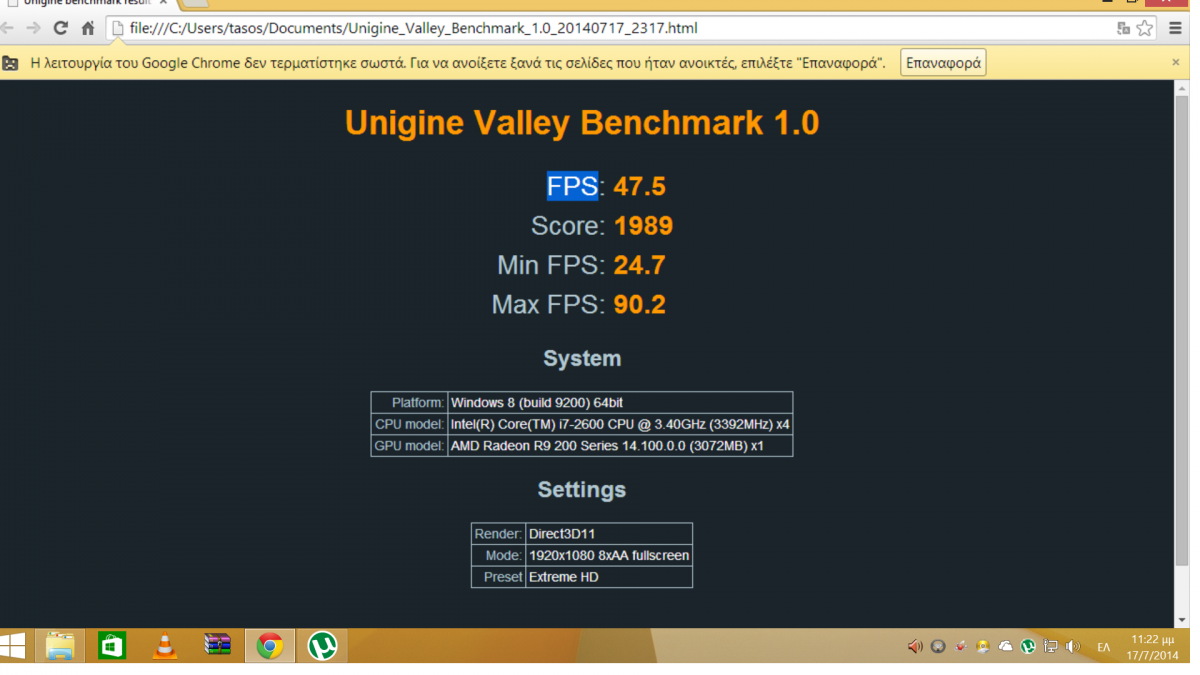Click the yellow disc tray icon
This screenshot has height=675, width=1200.
(983, 647)
